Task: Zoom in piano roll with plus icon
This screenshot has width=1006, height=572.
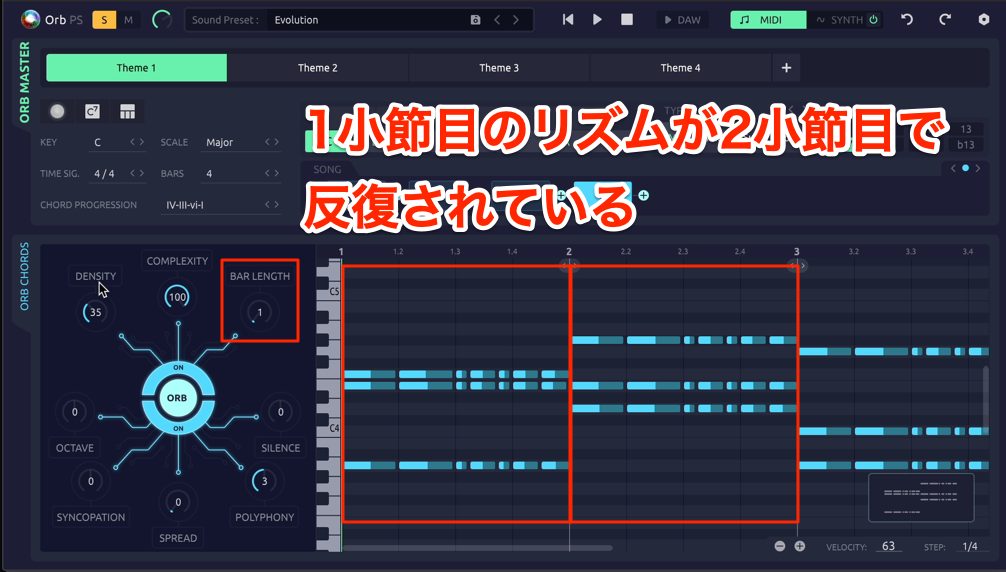Action: [x=799, y=546]
